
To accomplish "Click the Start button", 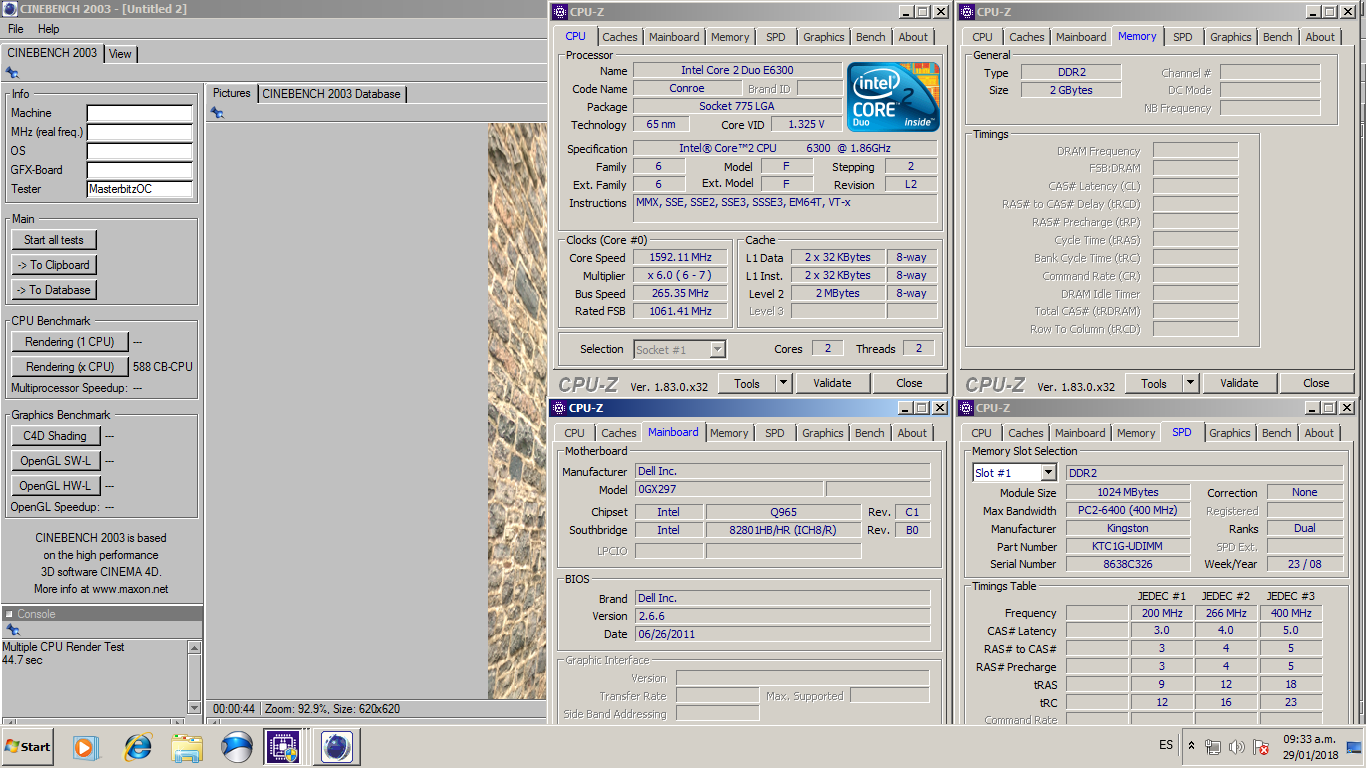I will point(28,746).
